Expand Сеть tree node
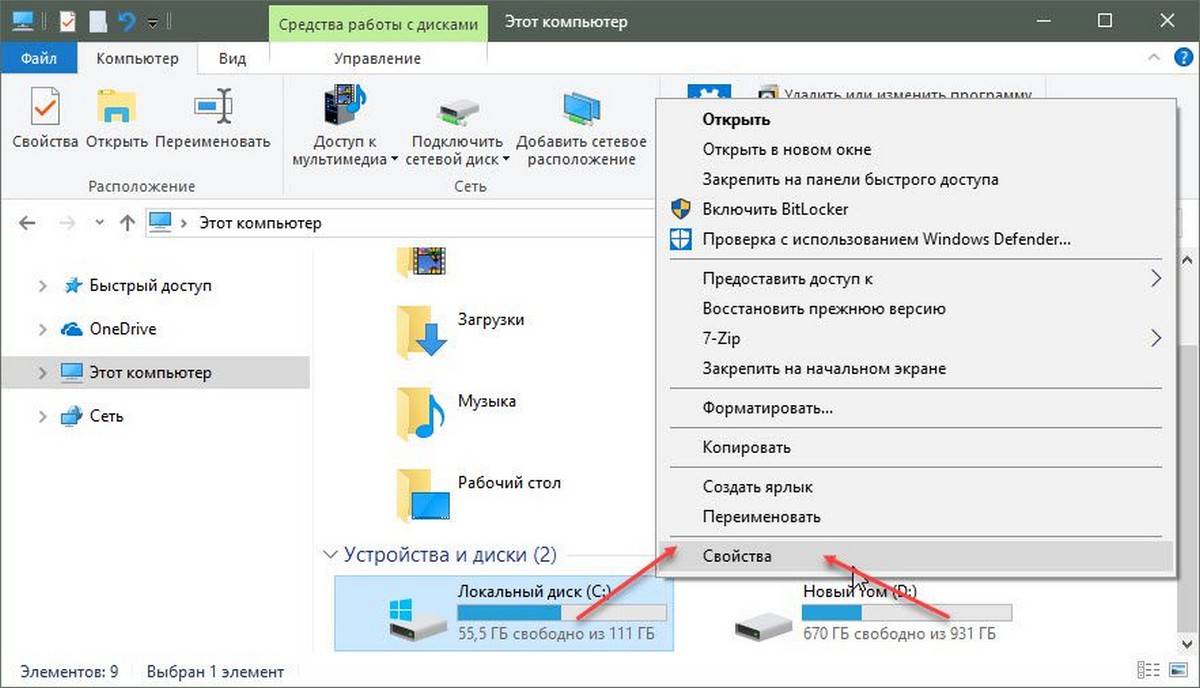Screen dimensions: 1200x688 (42, 416)
